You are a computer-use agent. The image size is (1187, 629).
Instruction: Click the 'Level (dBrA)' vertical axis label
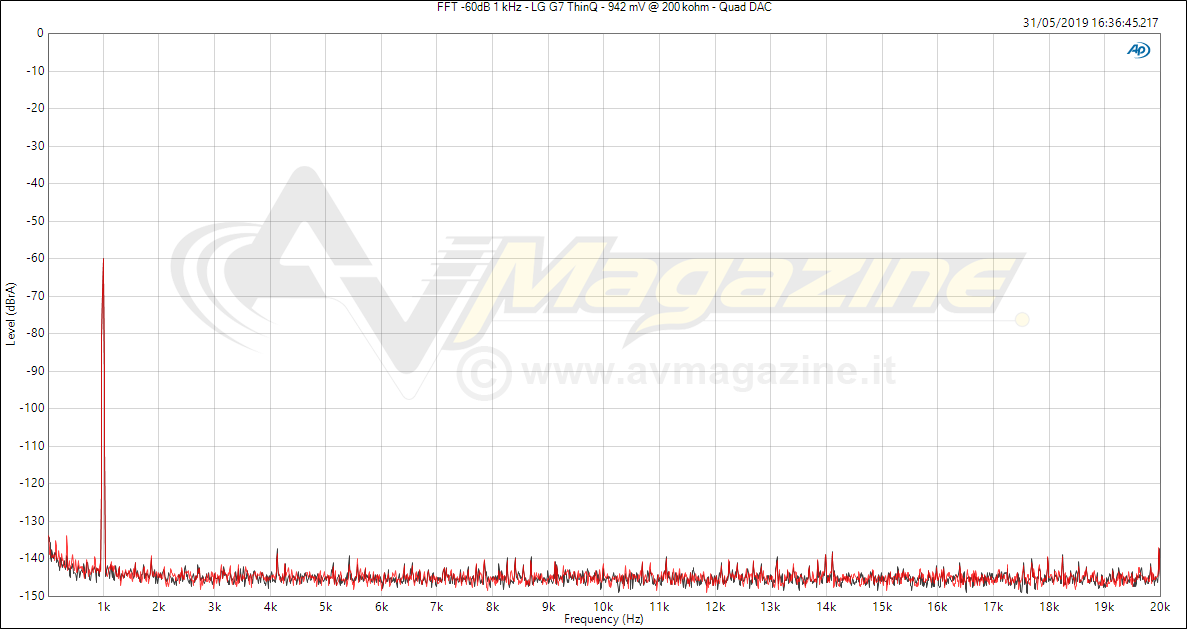pyautogui.click(x=11, y=314)
